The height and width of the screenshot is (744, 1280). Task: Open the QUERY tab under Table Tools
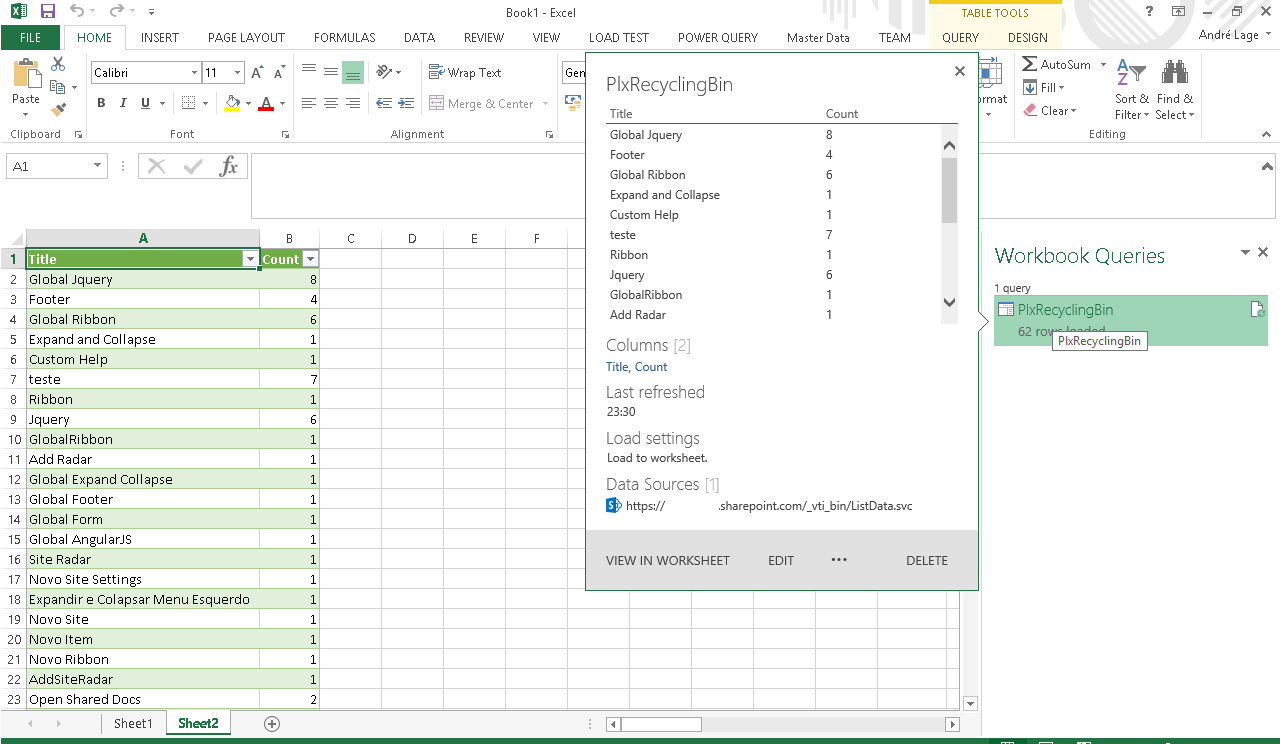pyautogui.click(x=961, y=38)
